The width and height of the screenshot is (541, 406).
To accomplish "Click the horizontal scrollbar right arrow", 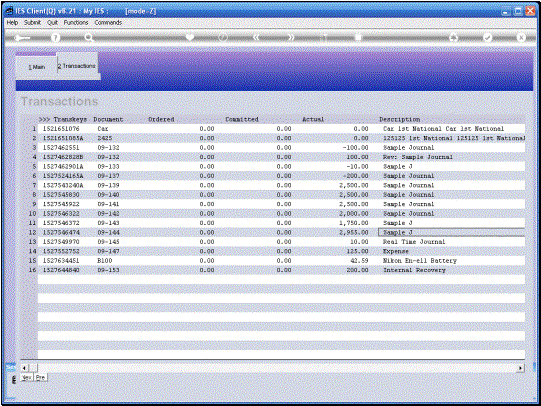I will (x=520, y=368).
